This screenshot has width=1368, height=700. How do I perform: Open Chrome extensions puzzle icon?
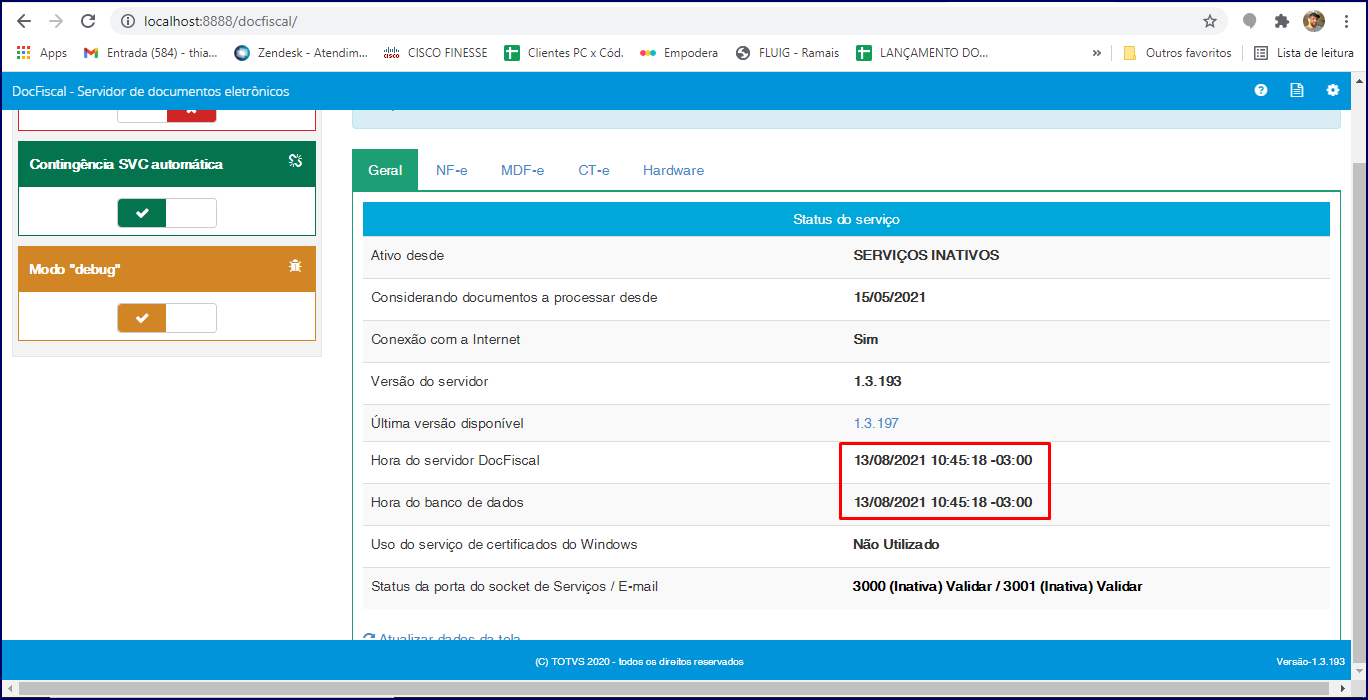pos(1281,21)
